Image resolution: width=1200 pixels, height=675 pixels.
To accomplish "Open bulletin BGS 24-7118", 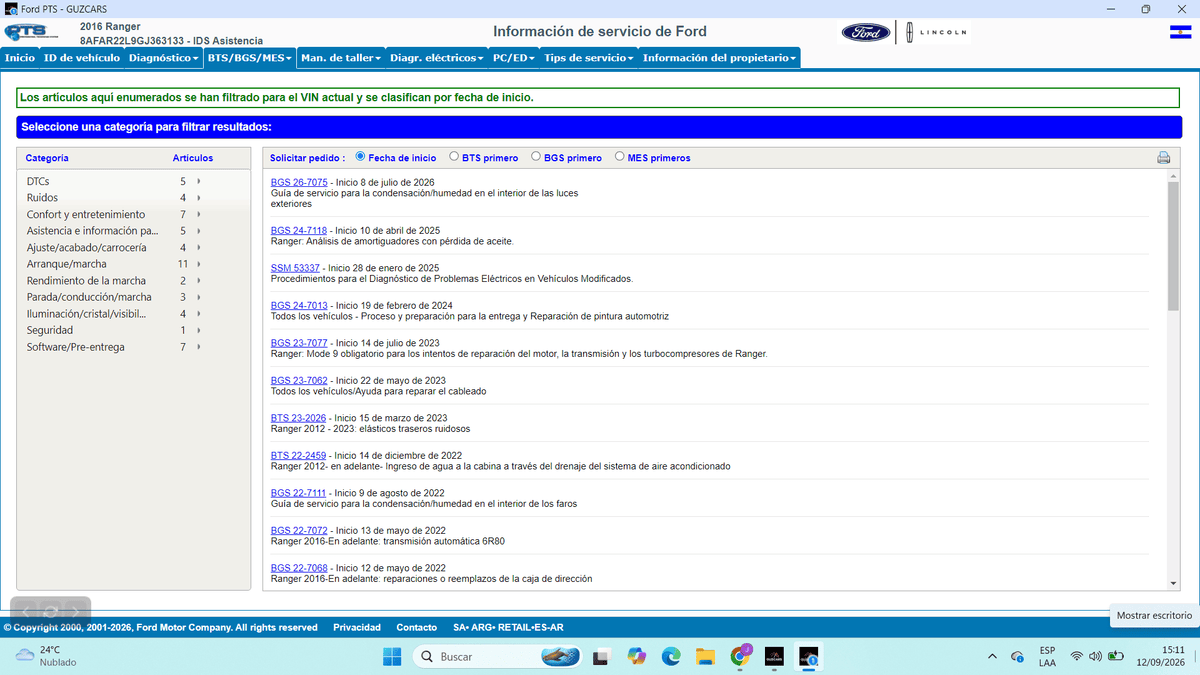I will (x=299, y=230).
